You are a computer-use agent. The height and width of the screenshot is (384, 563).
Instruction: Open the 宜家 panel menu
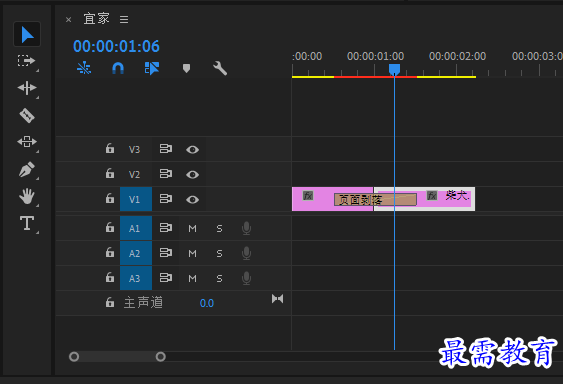pos(124,19)
